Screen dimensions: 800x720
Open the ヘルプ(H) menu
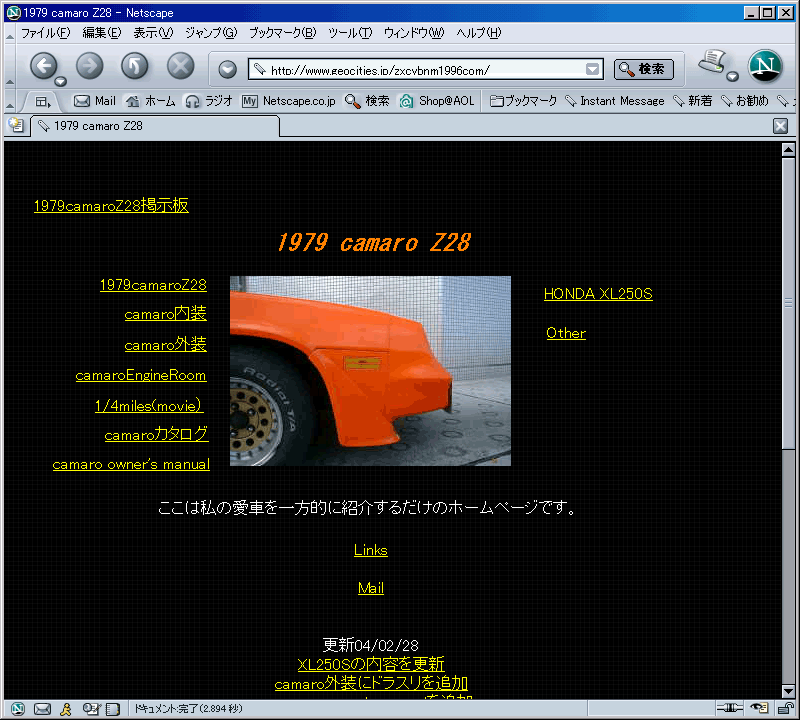coord(479,33)
